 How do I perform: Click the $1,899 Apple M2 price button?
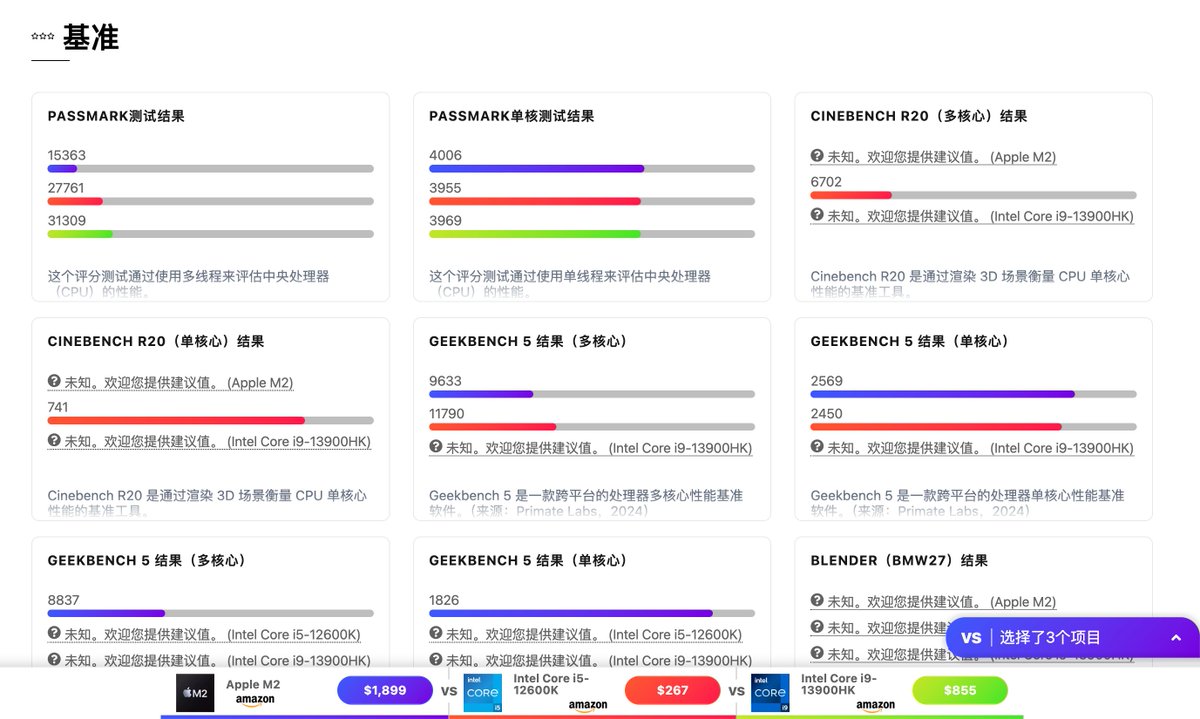coord(385,690)
